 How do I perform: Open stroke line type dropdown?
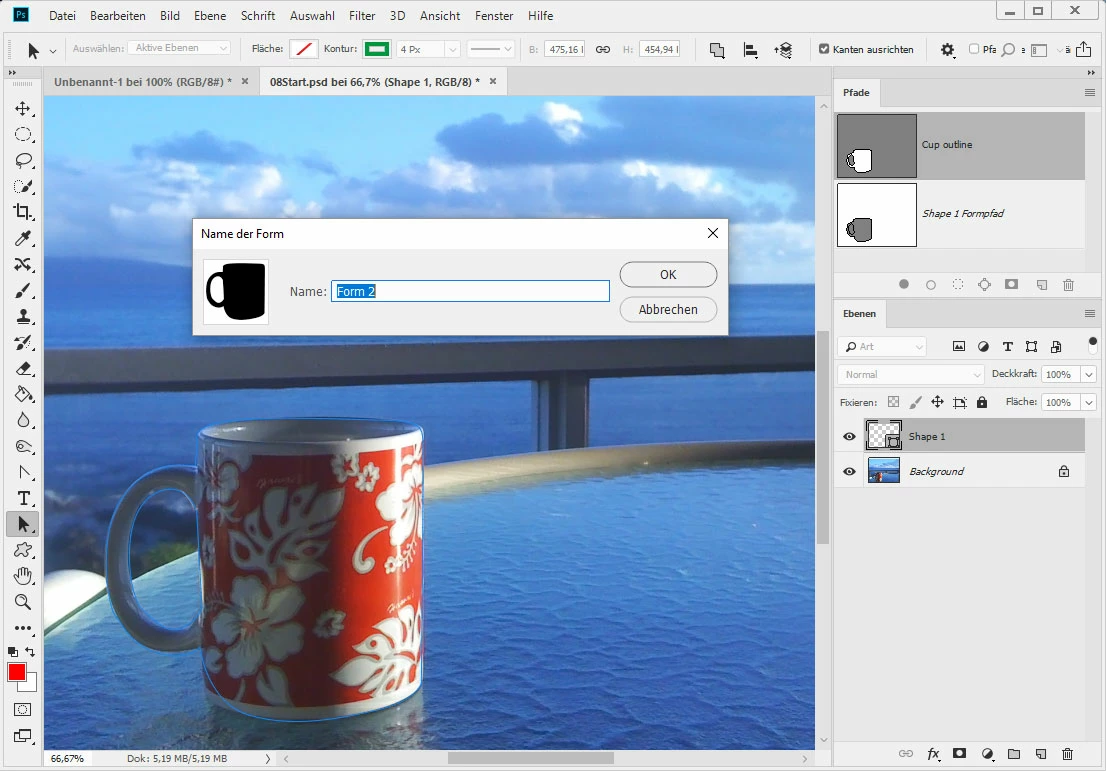[491, 49]
